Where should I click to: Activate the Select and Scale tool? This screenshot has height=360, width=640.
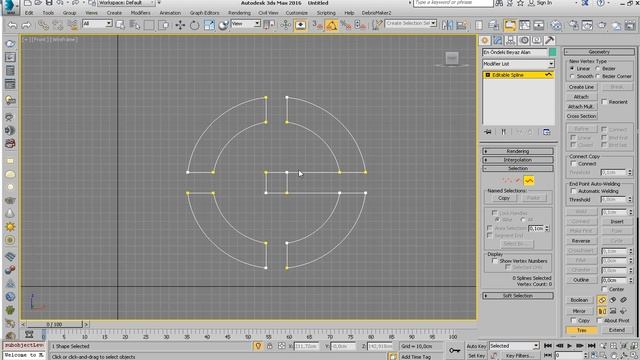[209, 25]
